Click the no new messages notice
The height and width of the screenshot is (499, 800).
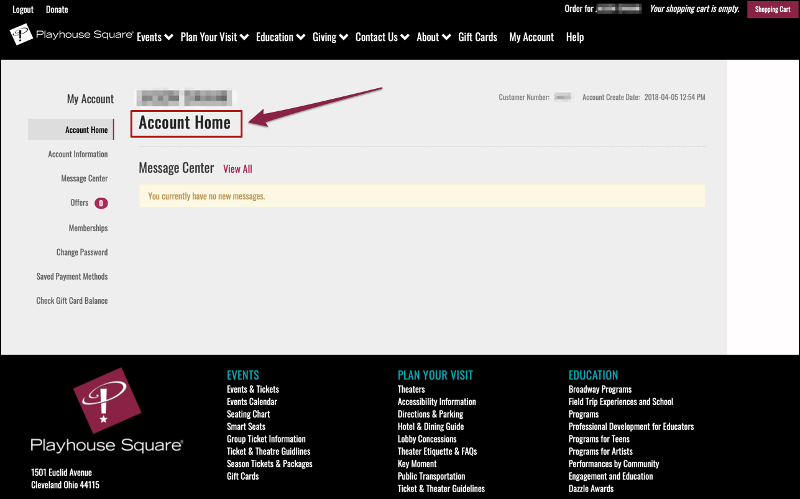click(422, 196)
